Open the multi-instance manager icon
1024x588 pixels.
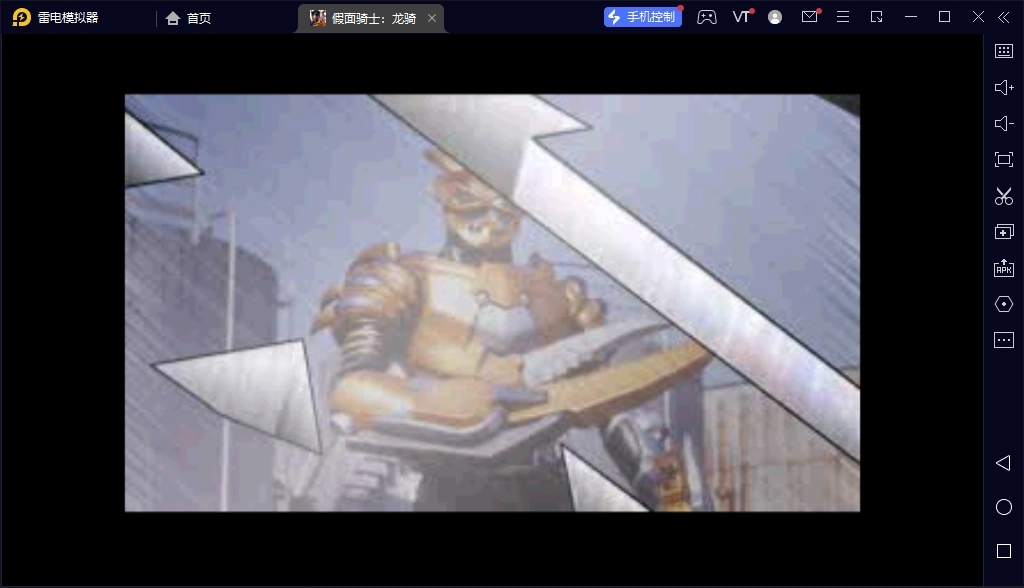point(1004,232)
